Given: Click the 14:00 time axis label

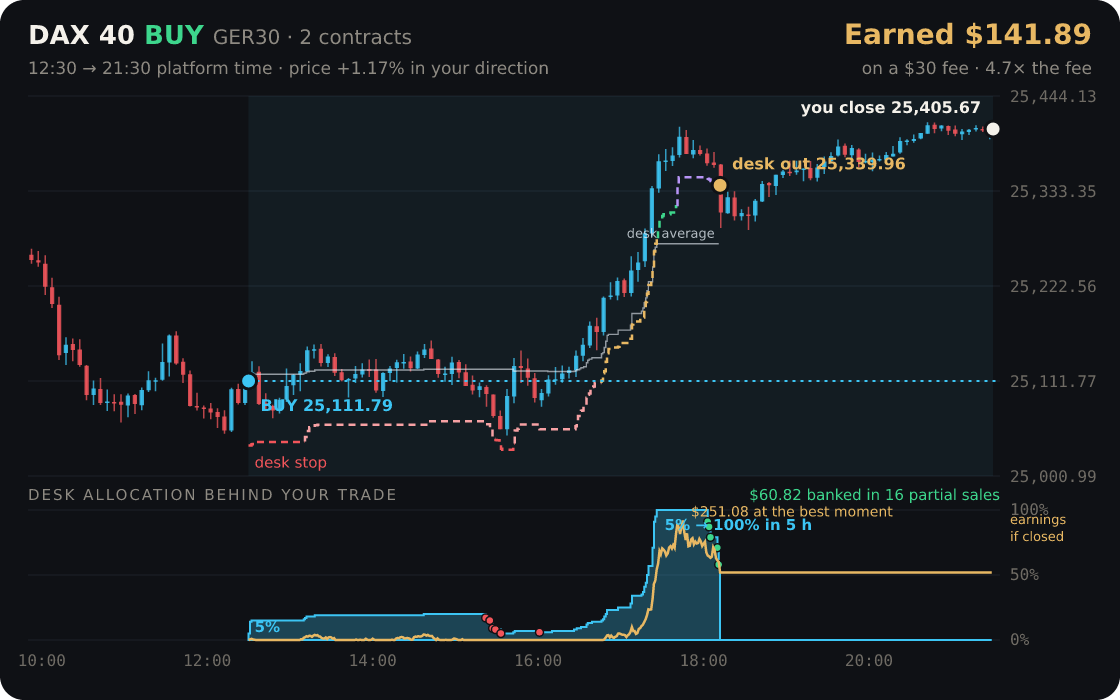Looking at the screenshot, I should [x=373, y=661].
